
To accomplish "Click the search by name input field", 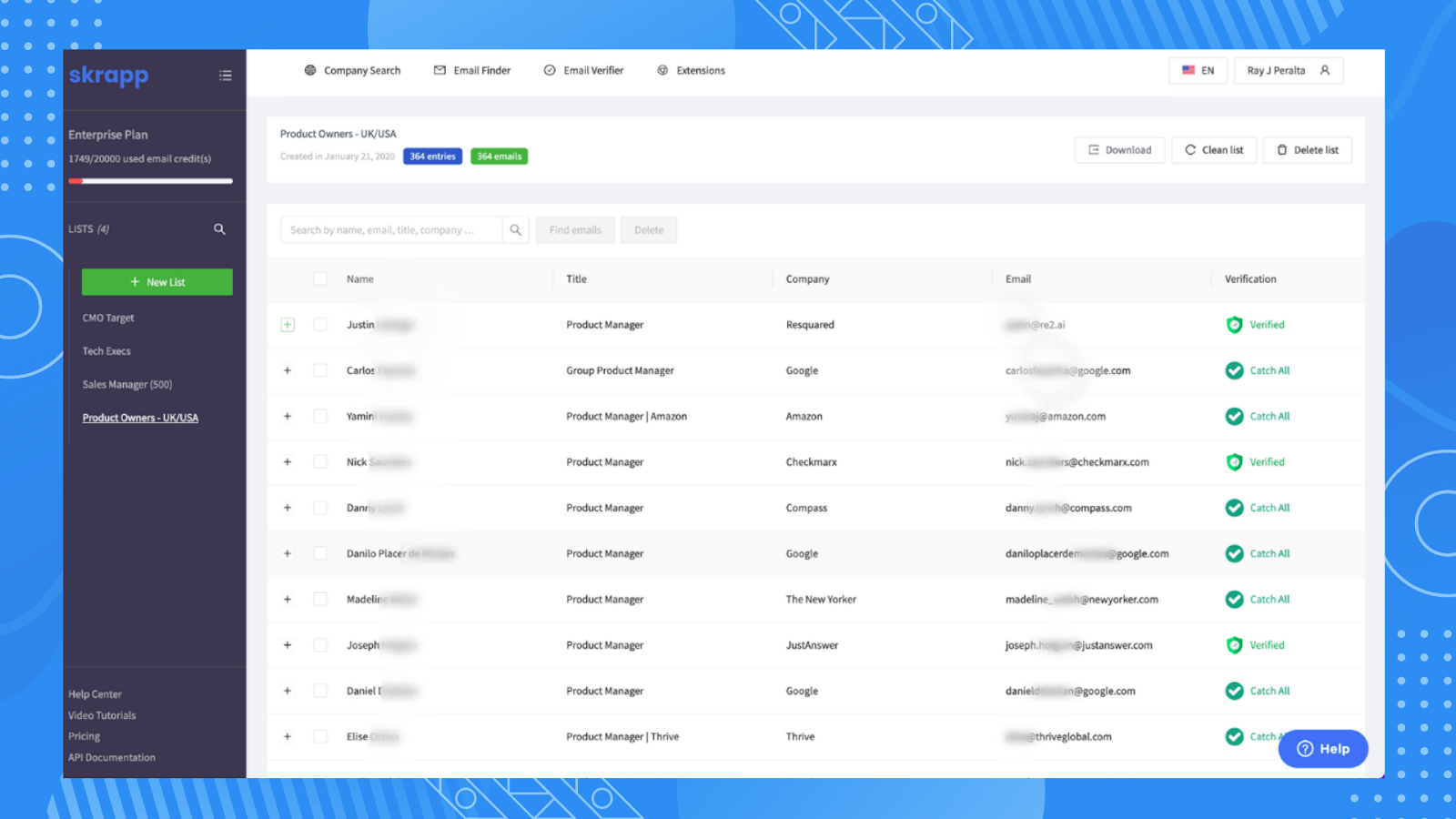I will [x=391, y=230].
